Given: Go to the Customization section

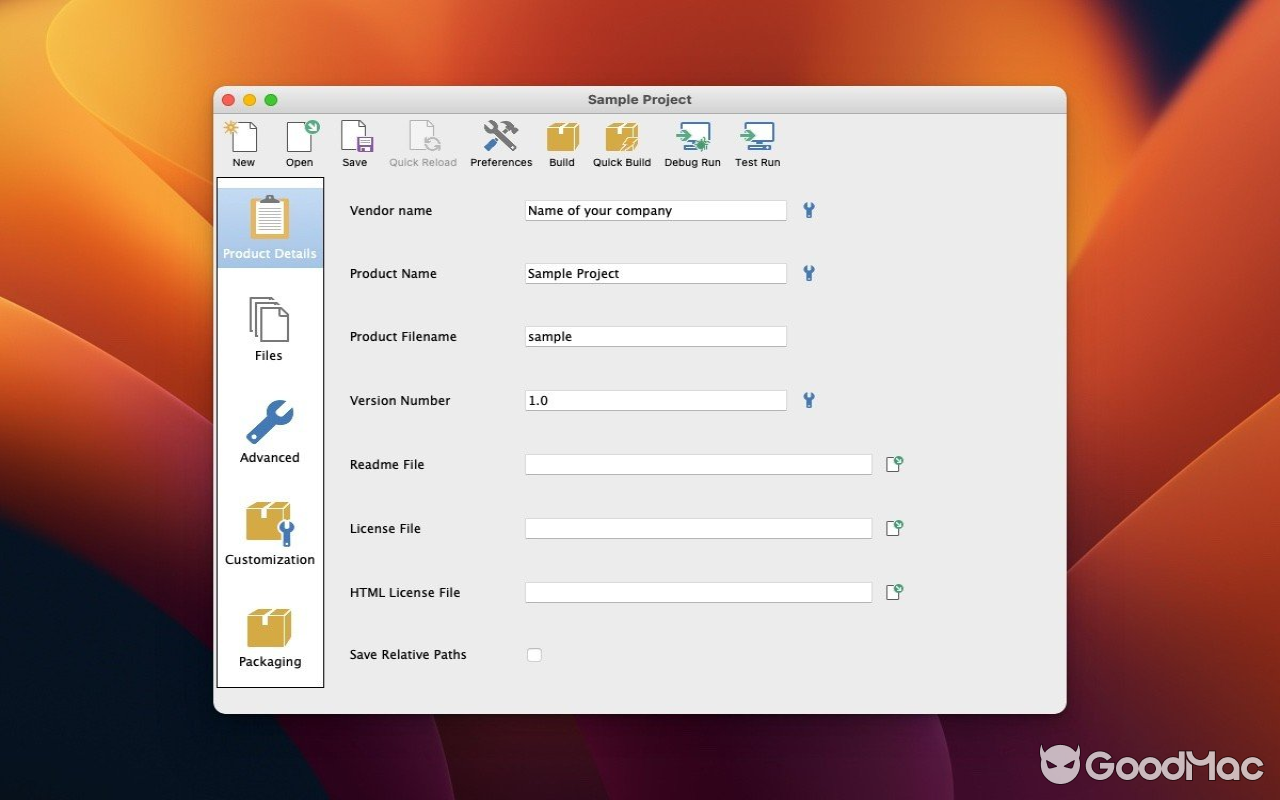Looking at the screenshot, I should [268, 532].
